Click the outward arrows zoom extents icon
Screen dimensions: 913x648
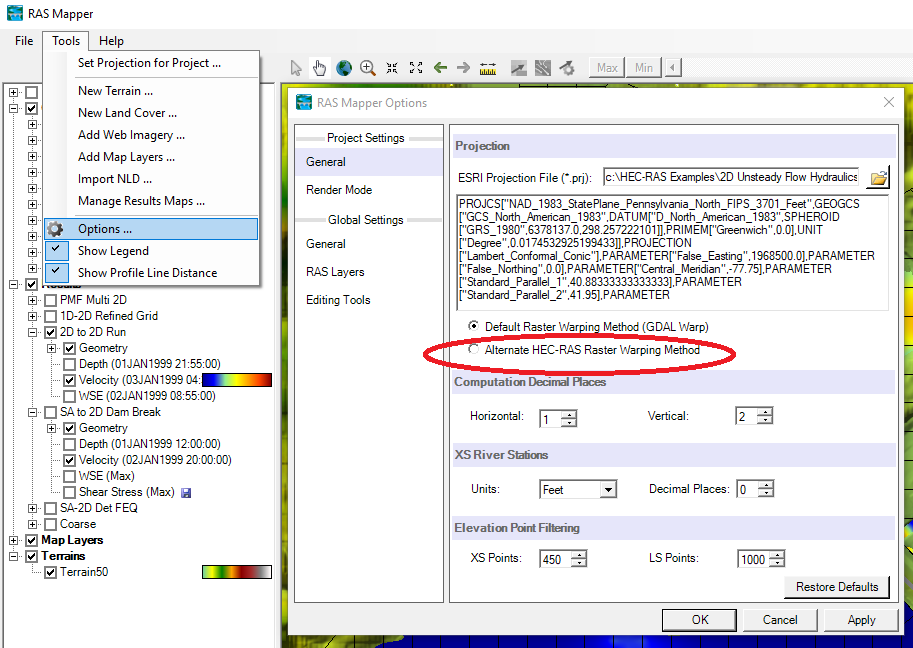[416, 68]
